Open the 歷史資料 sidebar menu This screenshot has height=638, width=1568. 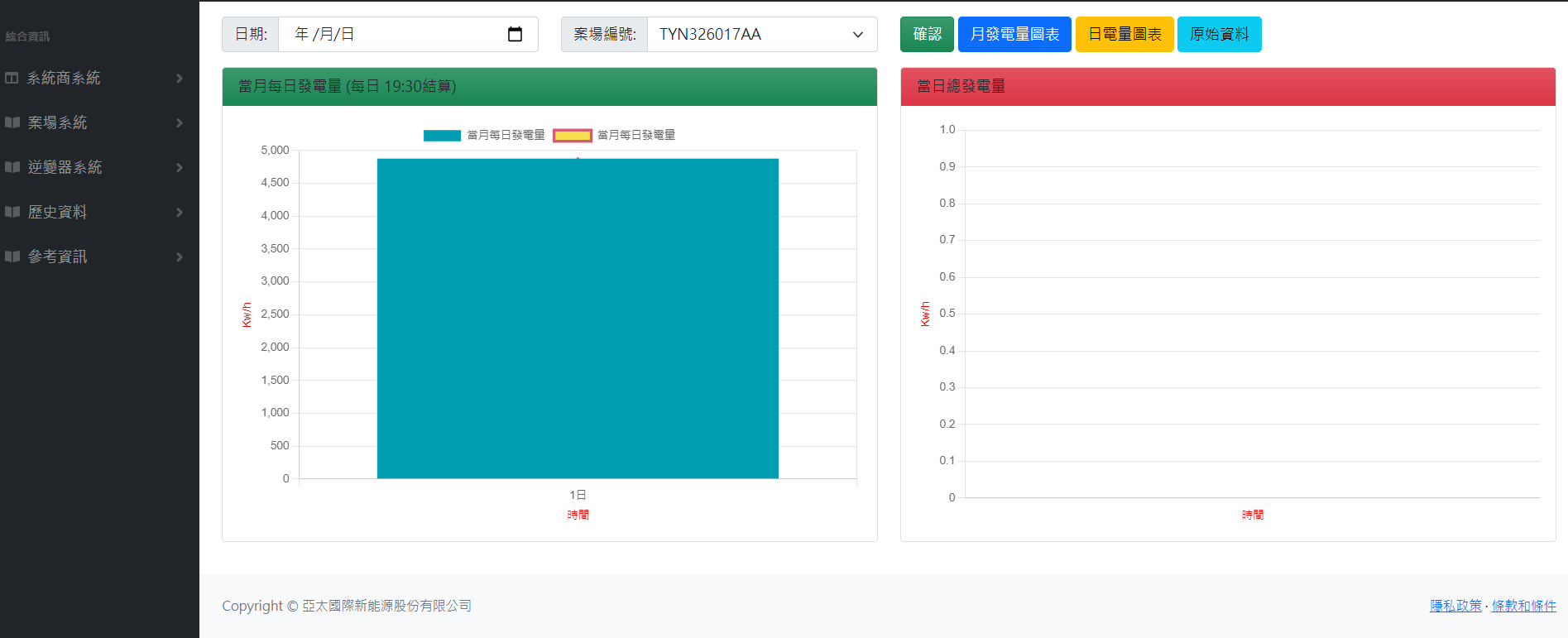click(x=58, y=212)
